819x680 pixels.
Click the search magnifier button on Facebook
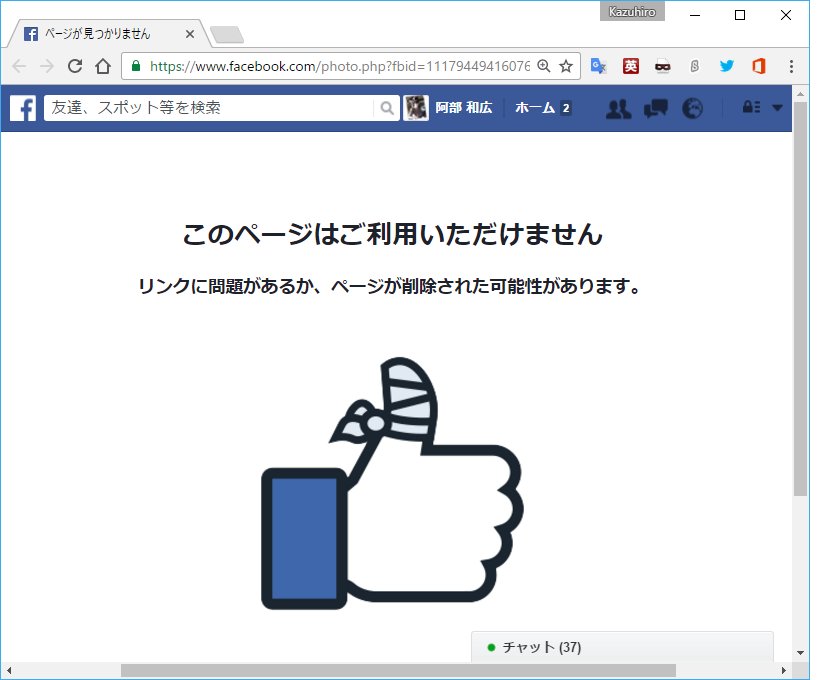[x=387, y=108]
